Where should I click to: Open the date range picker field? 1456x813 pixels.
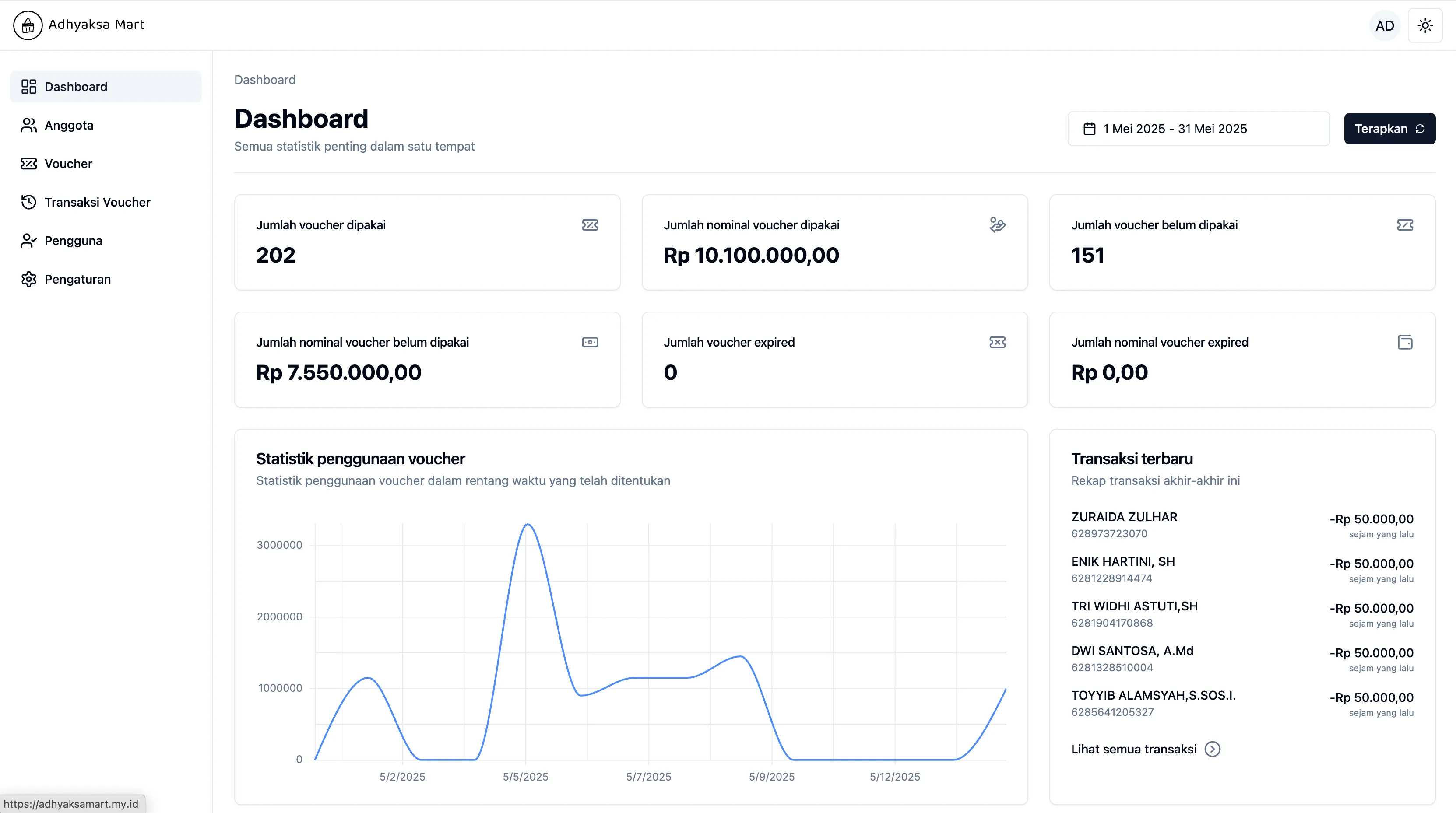click(1198, 129)
